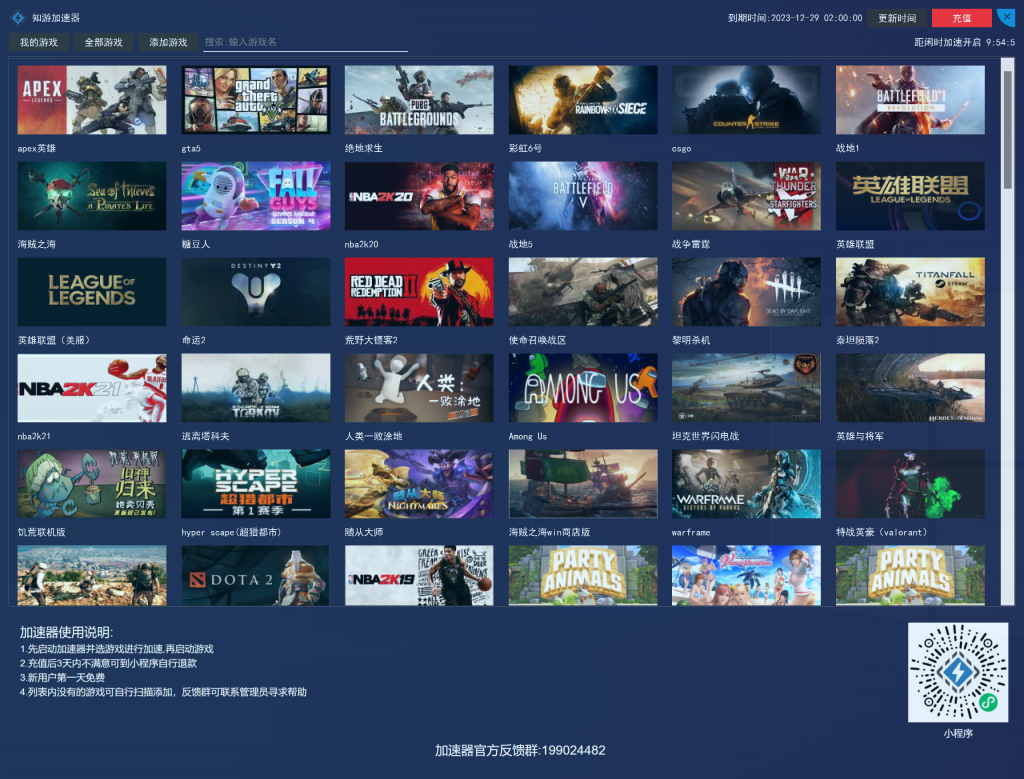Click the 彩虹6号 game label
Image resolution: width=1024 pixels, height=779 pixels.
[525, 148]
